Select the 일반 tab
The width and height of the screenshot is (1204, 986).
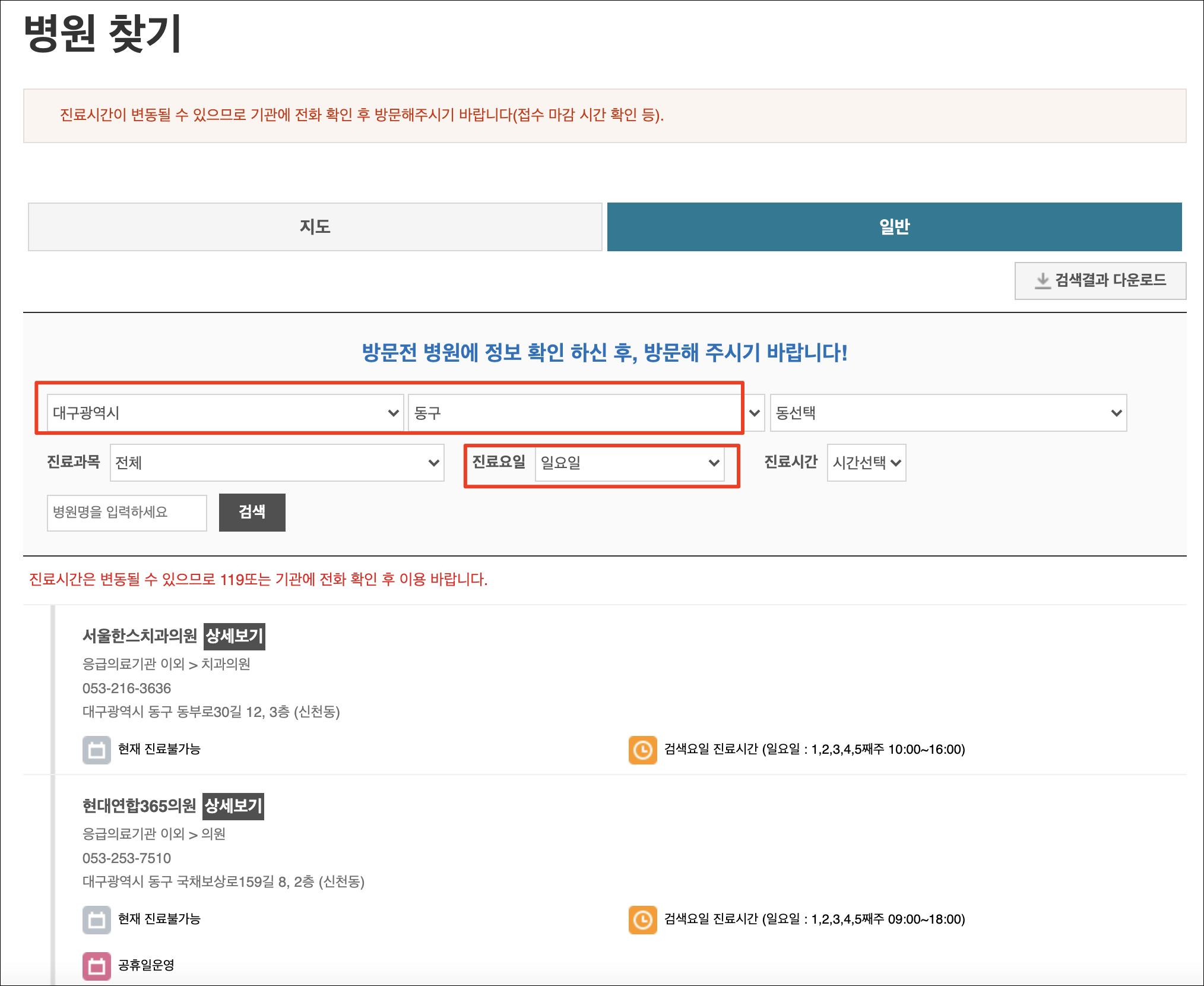(894, 227)
